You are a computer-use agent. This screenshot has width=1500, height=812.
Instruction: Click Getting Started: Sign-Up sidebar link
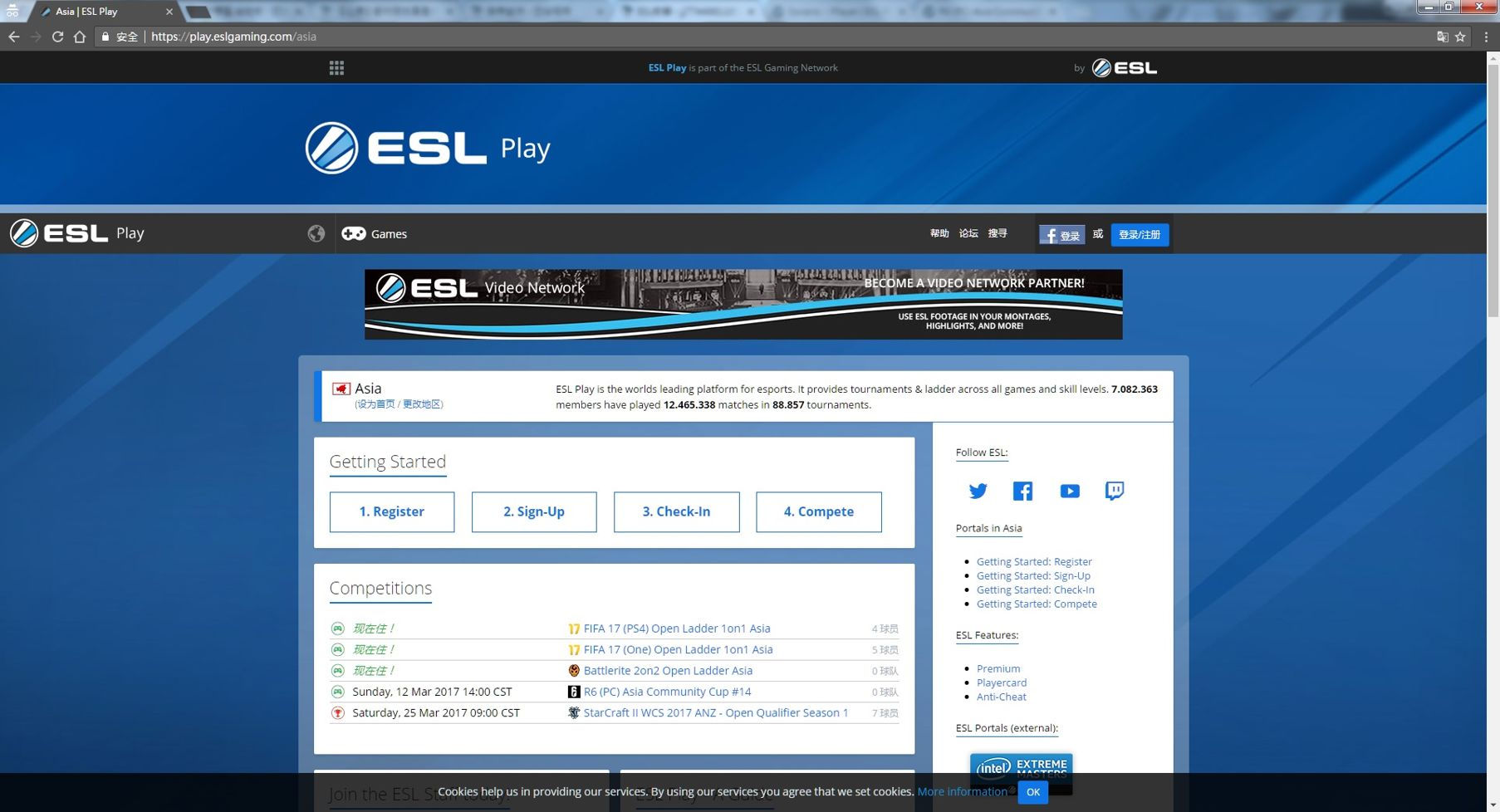[x=1033, y=576]
